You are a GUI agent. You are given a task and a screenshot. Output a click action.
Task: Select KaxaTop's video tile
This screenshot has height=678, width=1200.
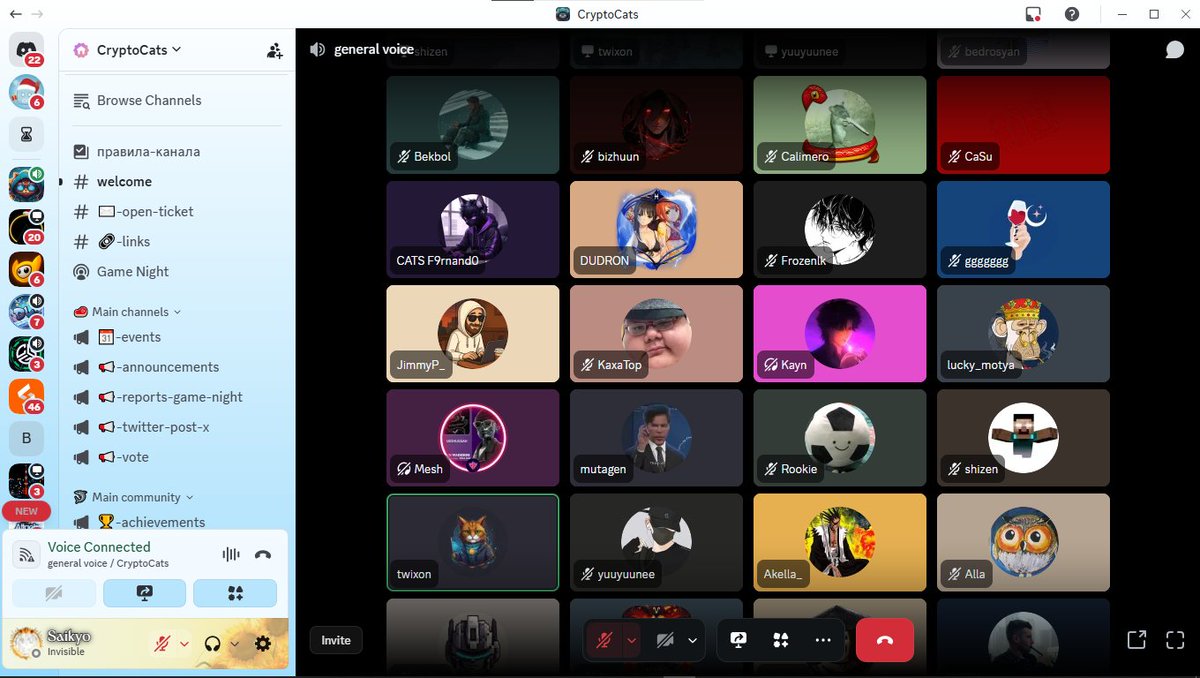click(x=656, y=333)
